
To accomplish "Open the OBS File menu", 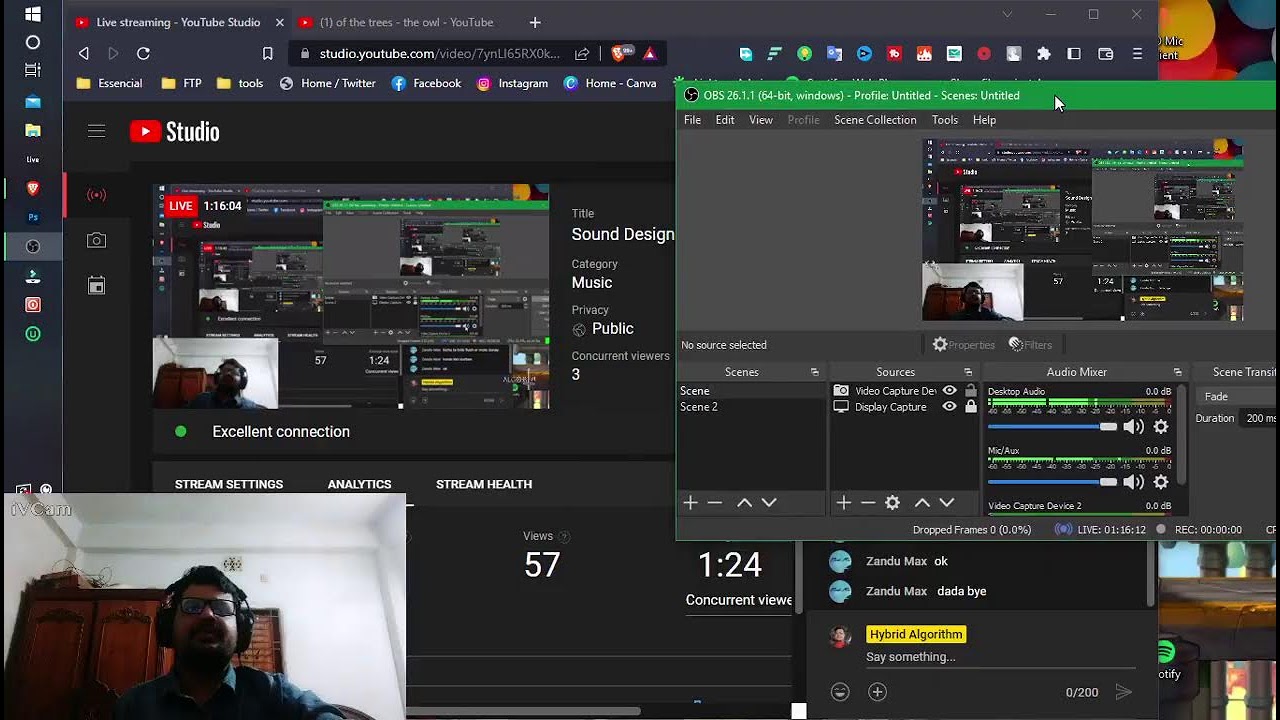I will [x=692, y=120].
